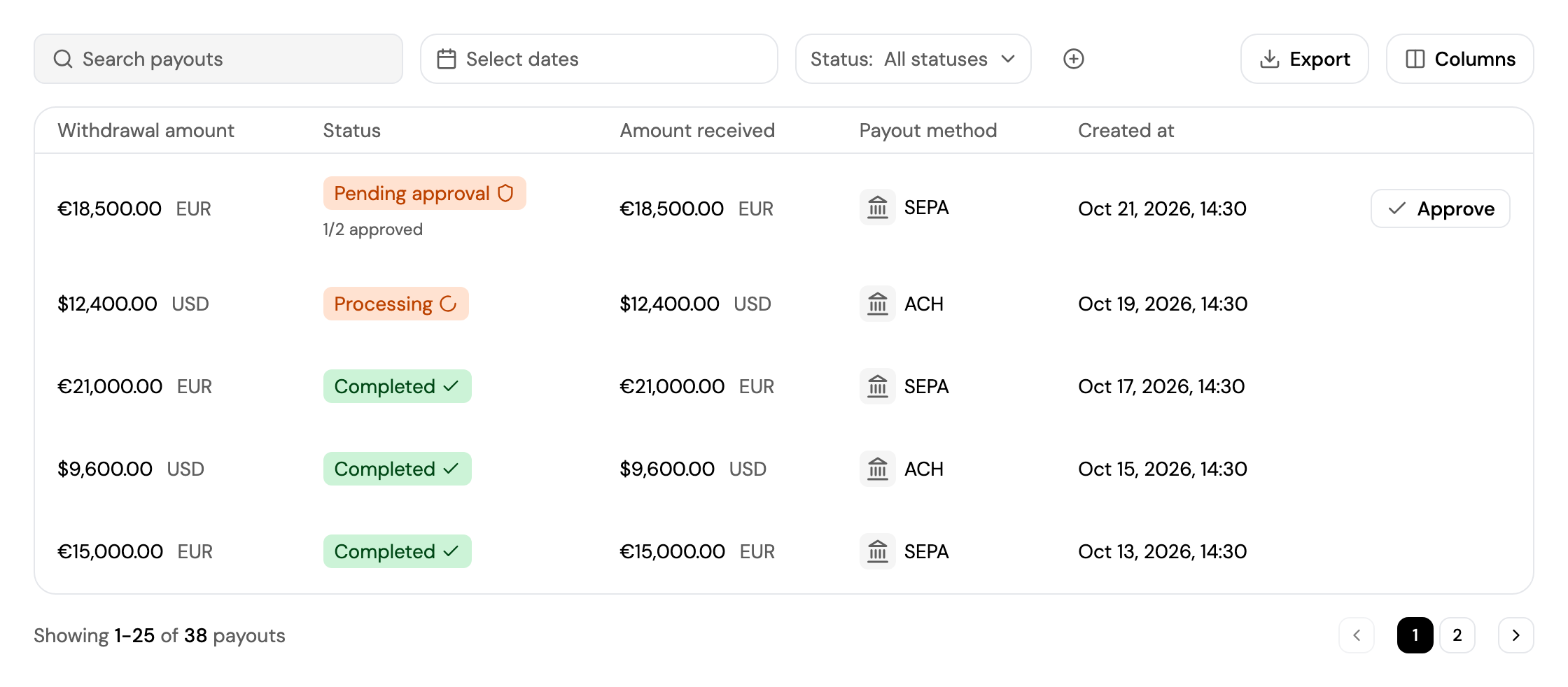The height and width of the screenshot is (687, 1568).
Task: Open the Columns selector
Action: [1459, 59]
